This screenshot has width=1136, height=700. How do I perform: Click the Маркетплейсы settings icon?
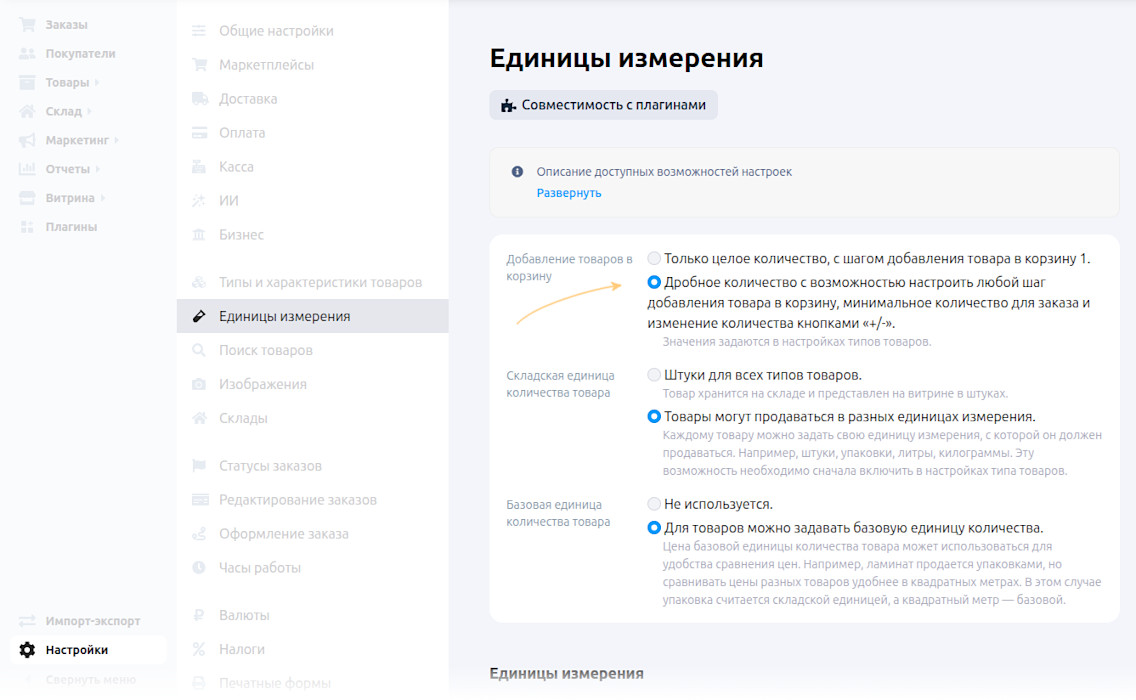tap(198, 64)
